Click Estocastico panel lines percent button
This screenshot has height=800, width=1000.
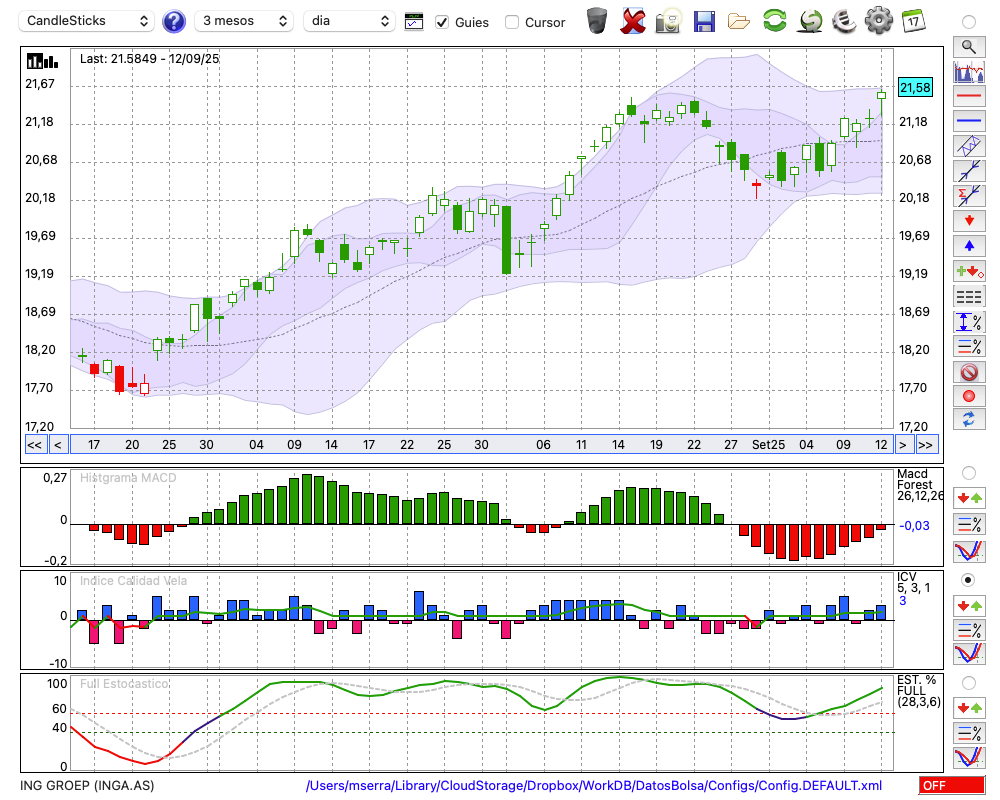pos(969,733)
